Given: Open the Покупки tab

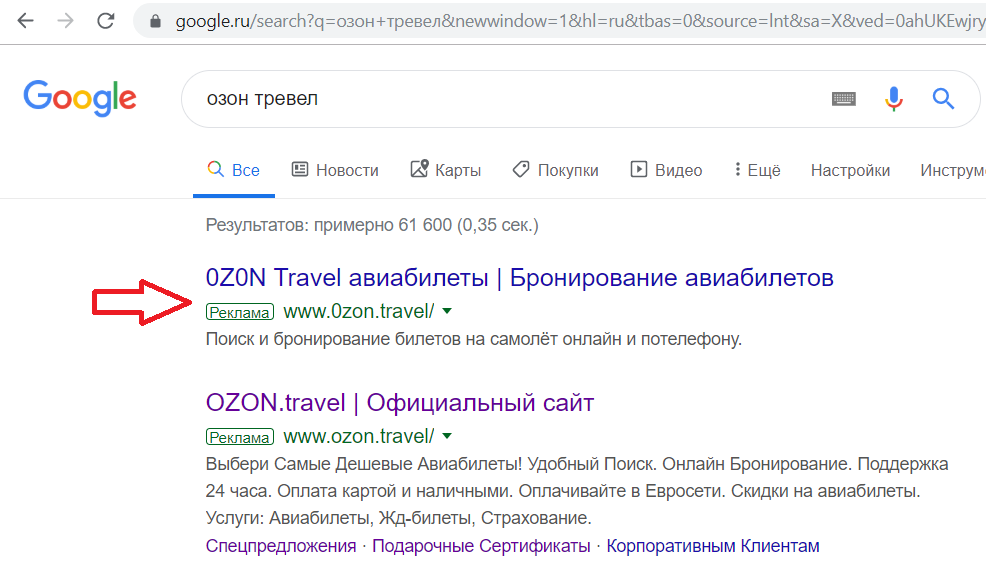Looking at the screenshot, I should point(555,170).
